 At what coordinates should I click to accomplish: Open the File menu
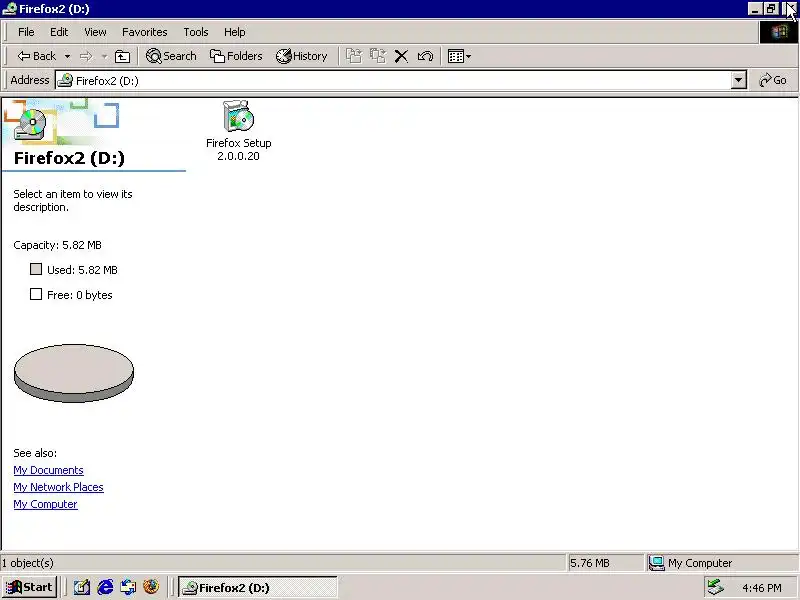click(26, 32)
